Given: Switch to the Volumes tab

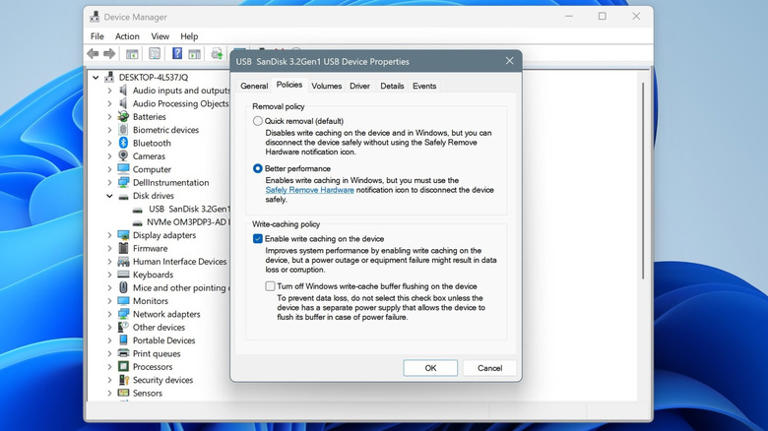Looking at the screenshot, I should (326, 86).
